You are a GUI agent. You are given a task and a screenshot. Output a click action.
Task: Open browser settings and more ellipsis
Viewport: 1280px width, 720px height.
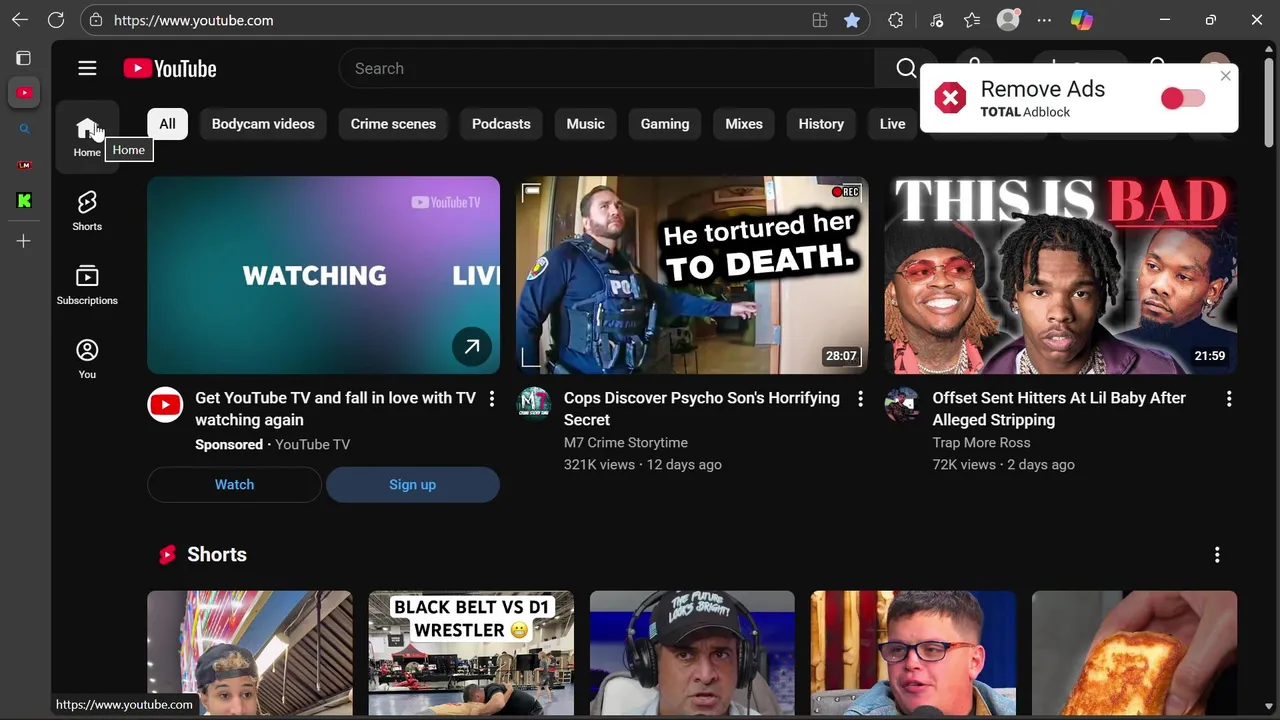pyautogui.click(x=1044, y=20)
